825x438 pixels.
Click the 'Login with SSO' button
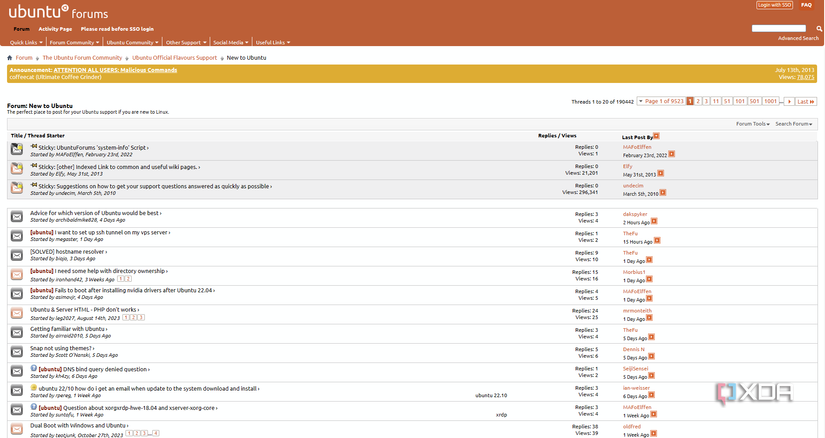click(x=774, y=5)
